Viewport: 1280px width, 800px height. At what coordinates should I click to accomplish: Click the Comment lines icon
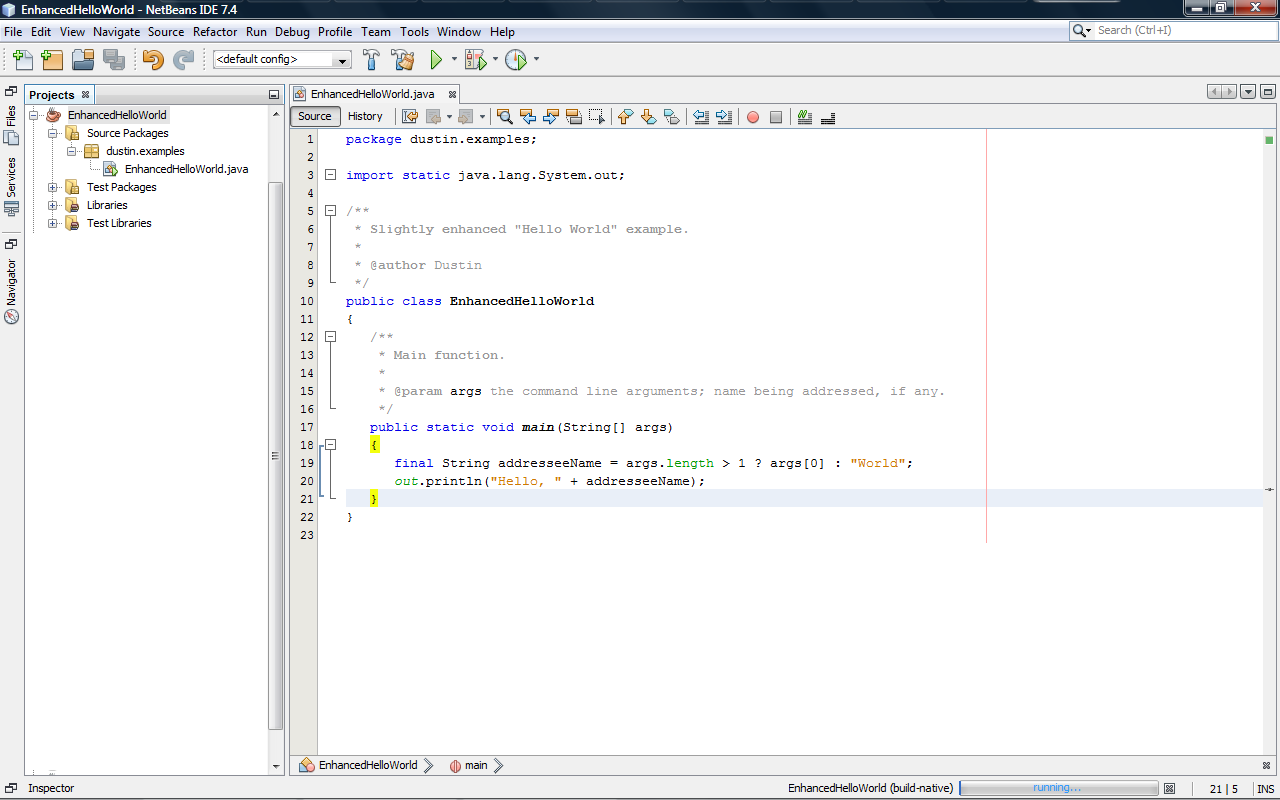pyautogui.click(x=805, y=117)
